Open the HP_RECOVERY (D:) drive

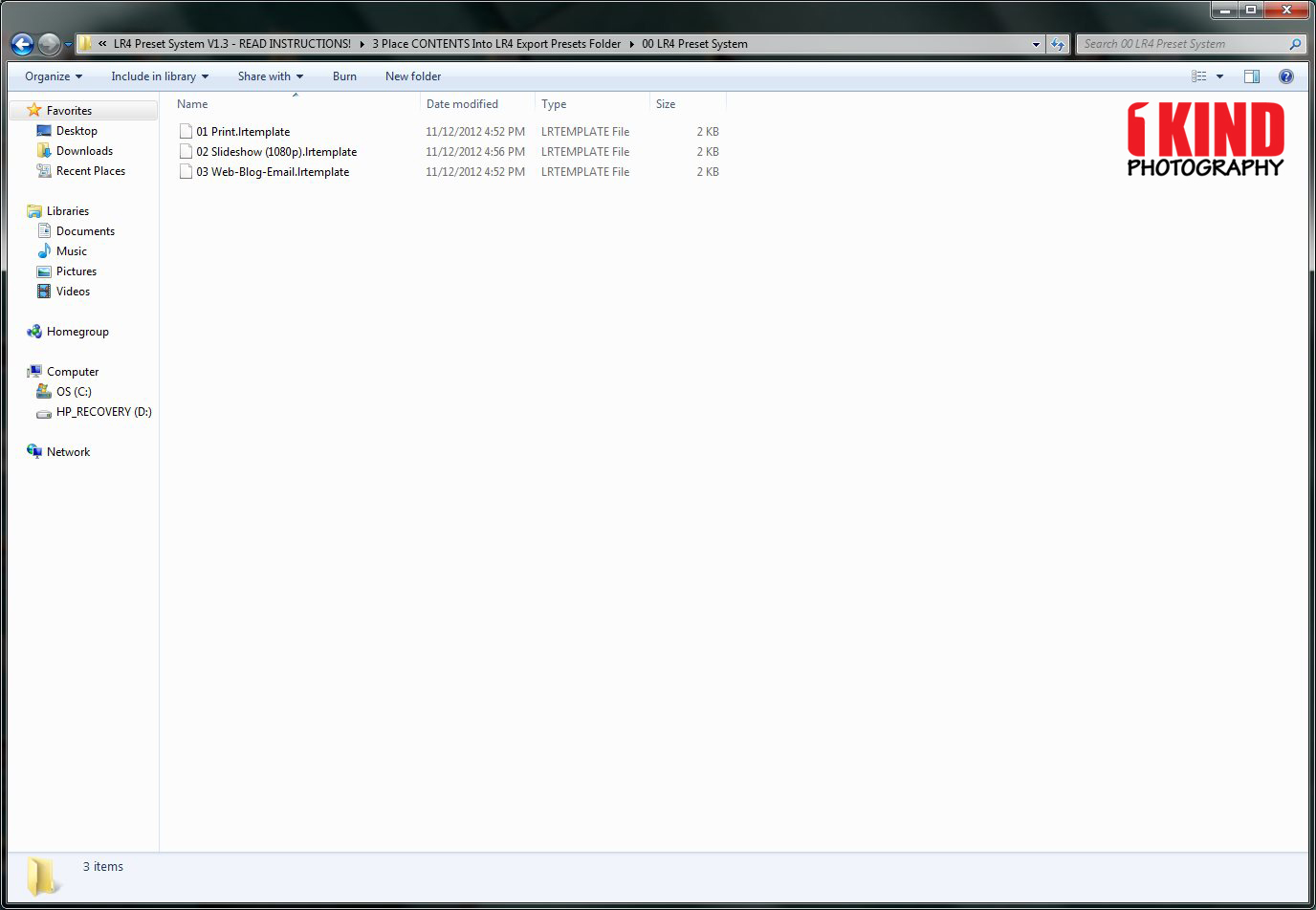(x=103, y=412)
